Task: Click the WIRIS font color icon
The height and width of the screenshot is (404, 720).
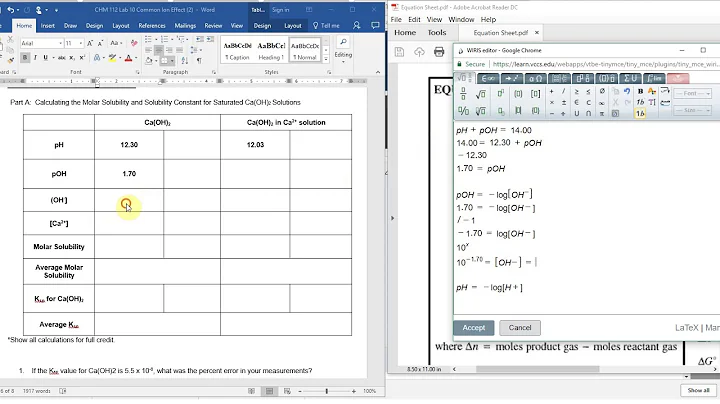Action: pos(652,91)
